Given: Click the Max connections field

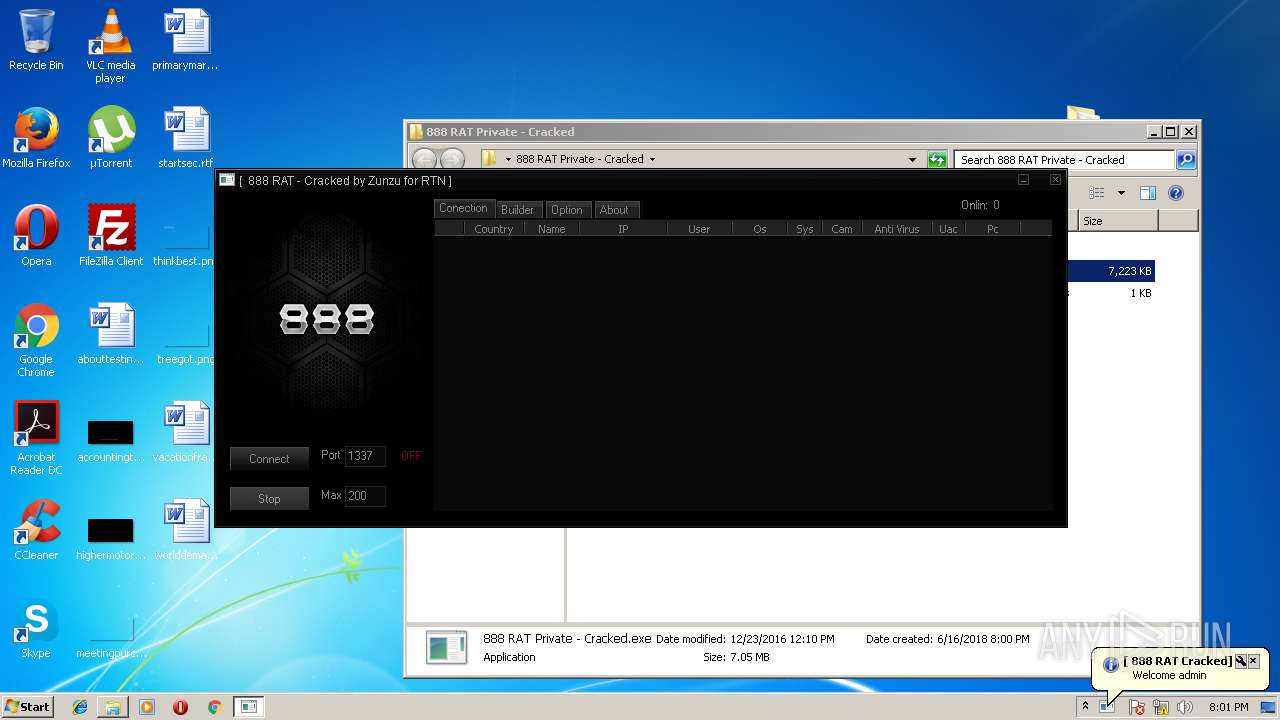Looking at the screenshot, I should coord(365,496).
